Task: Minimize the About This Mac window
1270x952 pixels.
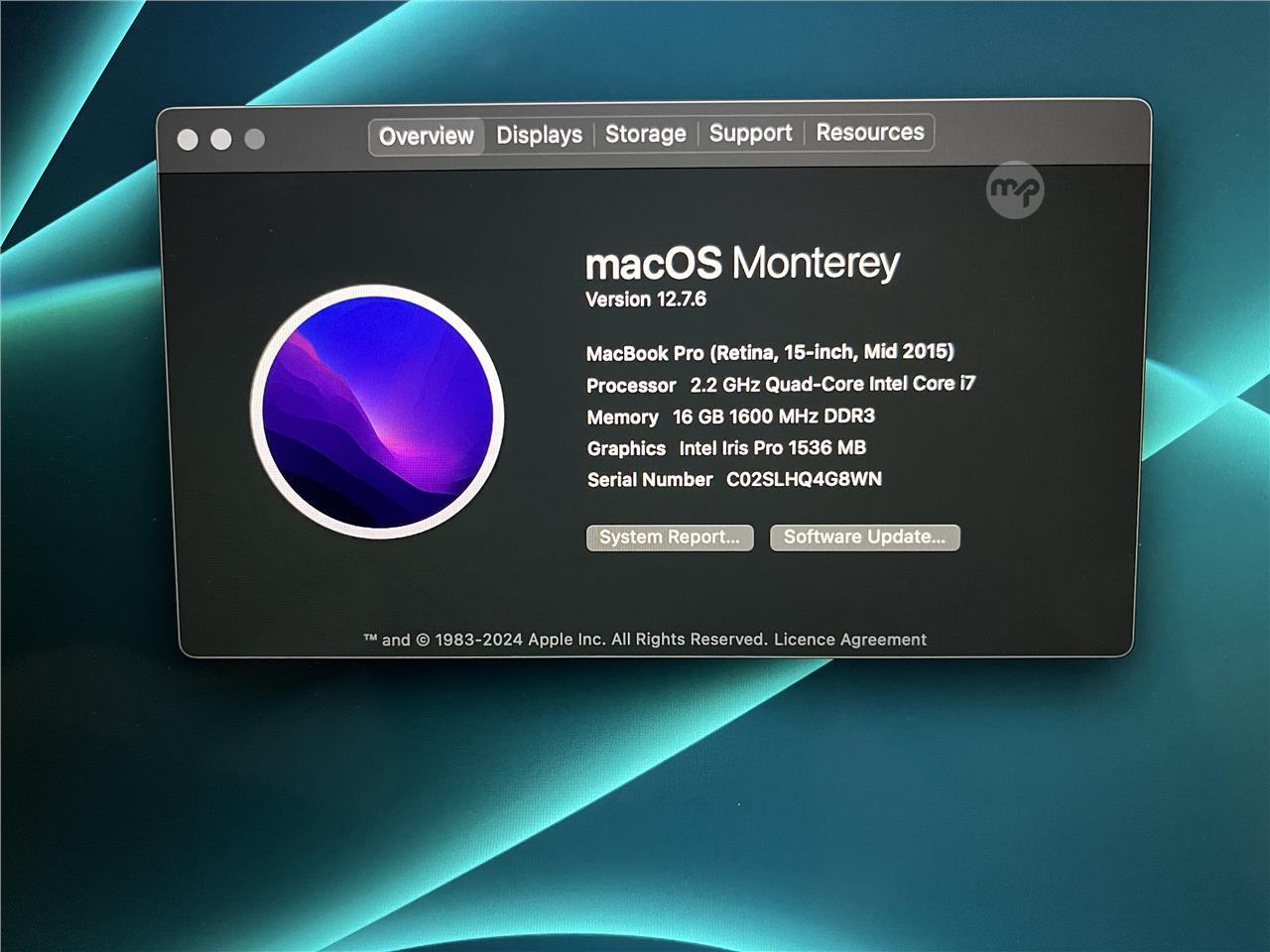Action: 221,140
